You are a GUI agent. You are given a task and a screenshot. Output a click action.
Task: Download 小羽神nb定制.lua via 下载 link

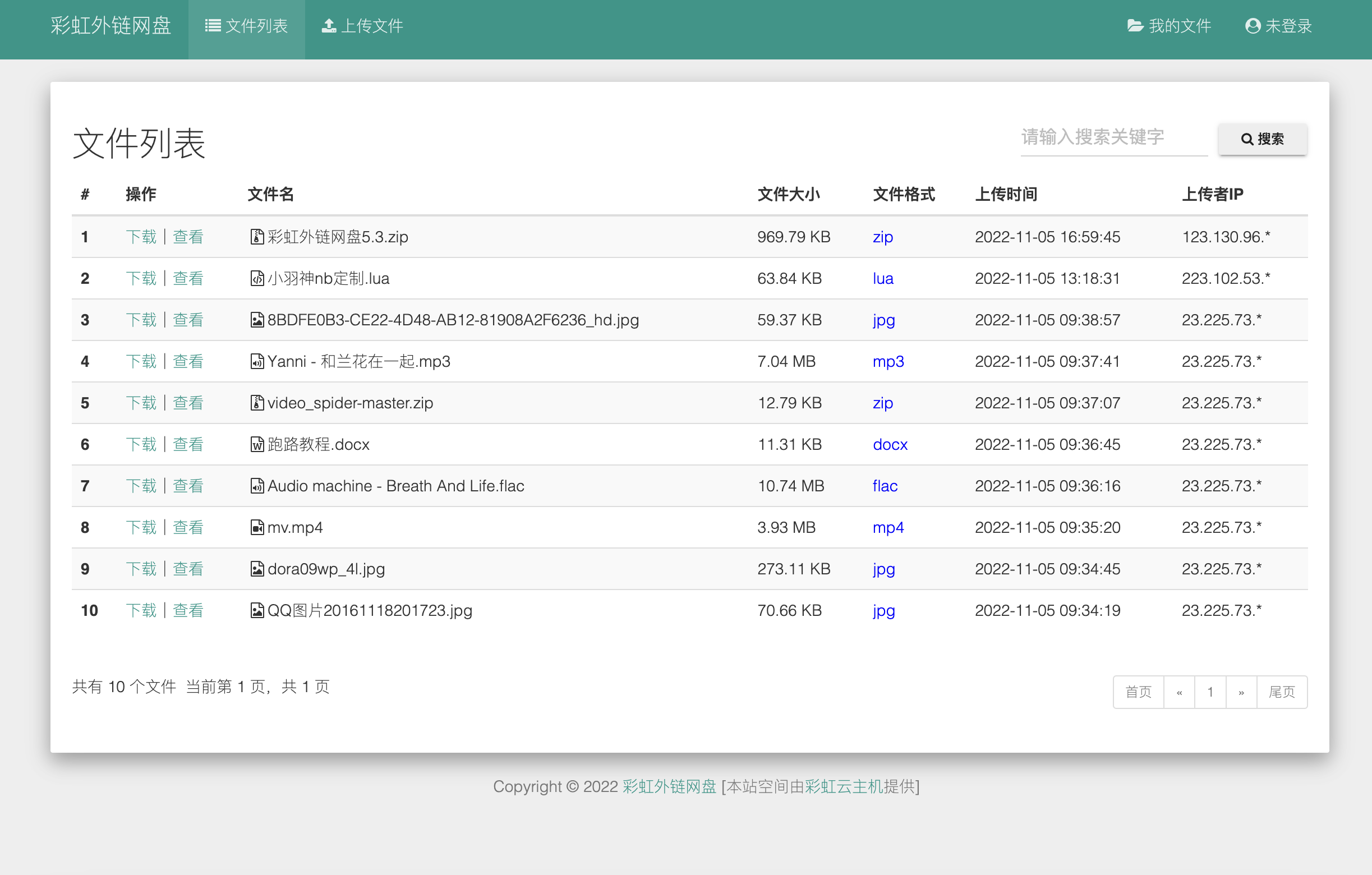141,278
